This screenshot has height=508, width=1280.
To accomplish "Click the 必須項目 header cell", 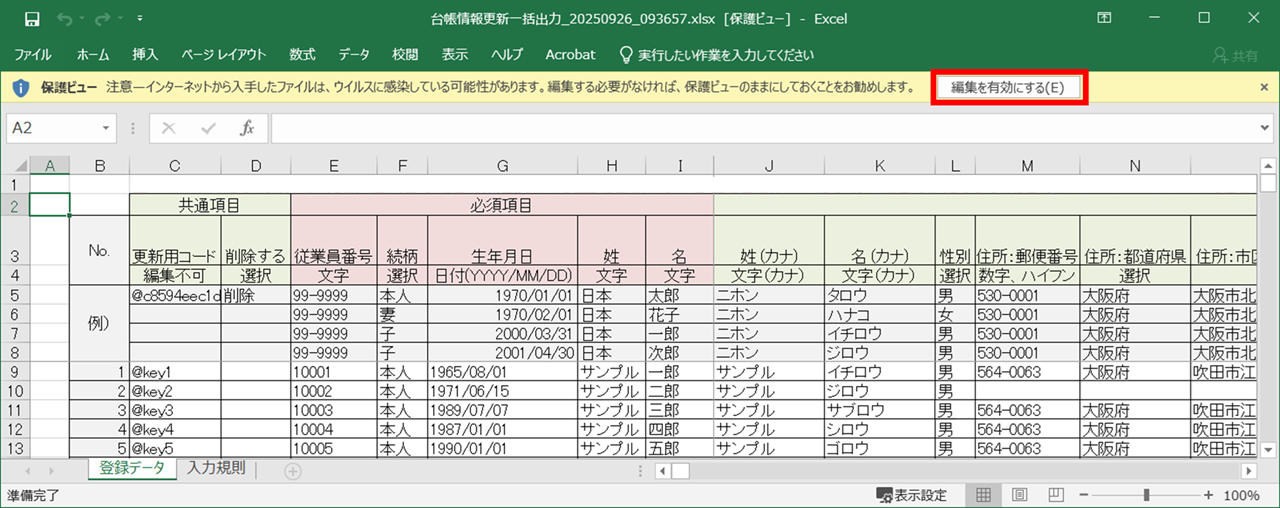I will (502, 205).
